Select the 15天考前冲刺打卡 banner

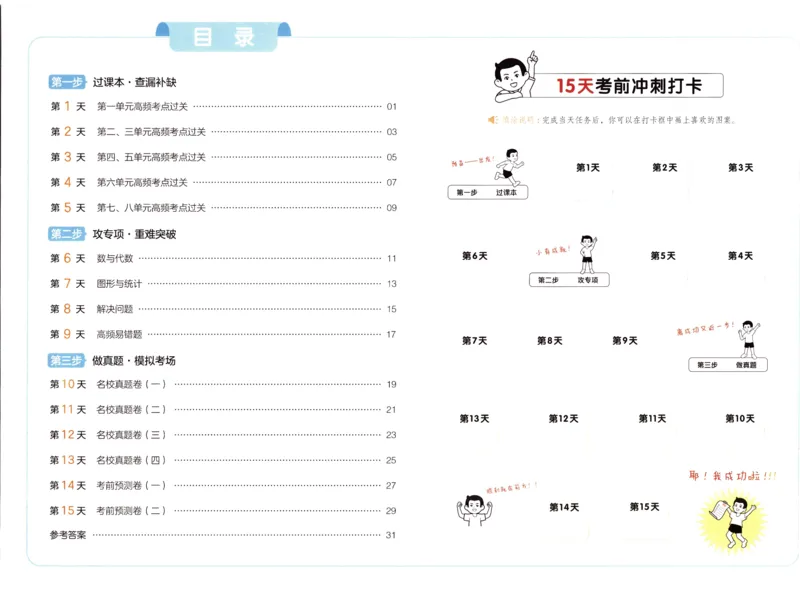pos(629,83)
